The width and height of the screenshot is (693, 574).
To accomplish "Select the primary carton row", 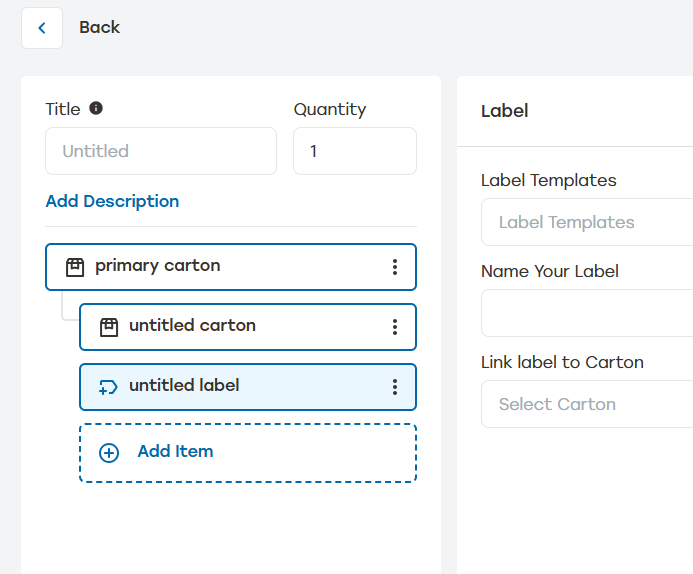I will point(231,267).
